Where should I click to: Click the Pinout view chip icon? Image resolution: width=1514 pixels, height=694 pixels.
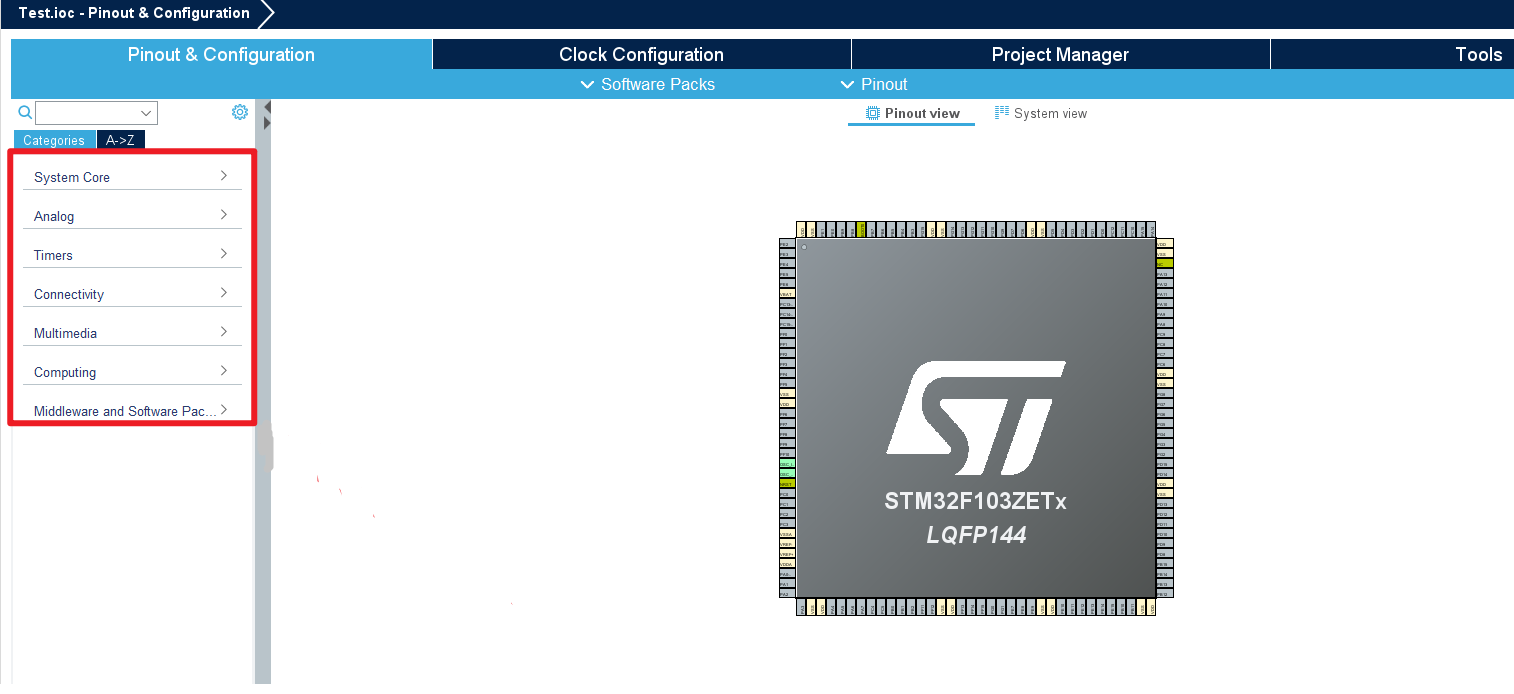click(x=873, y=113)
